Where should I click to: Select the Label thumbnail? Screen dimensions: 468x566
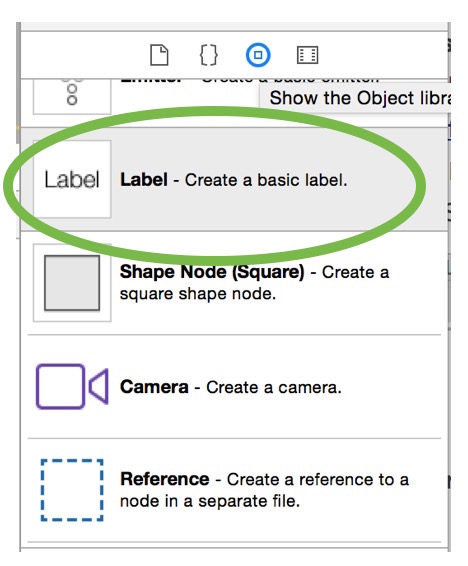coord(72,179)
